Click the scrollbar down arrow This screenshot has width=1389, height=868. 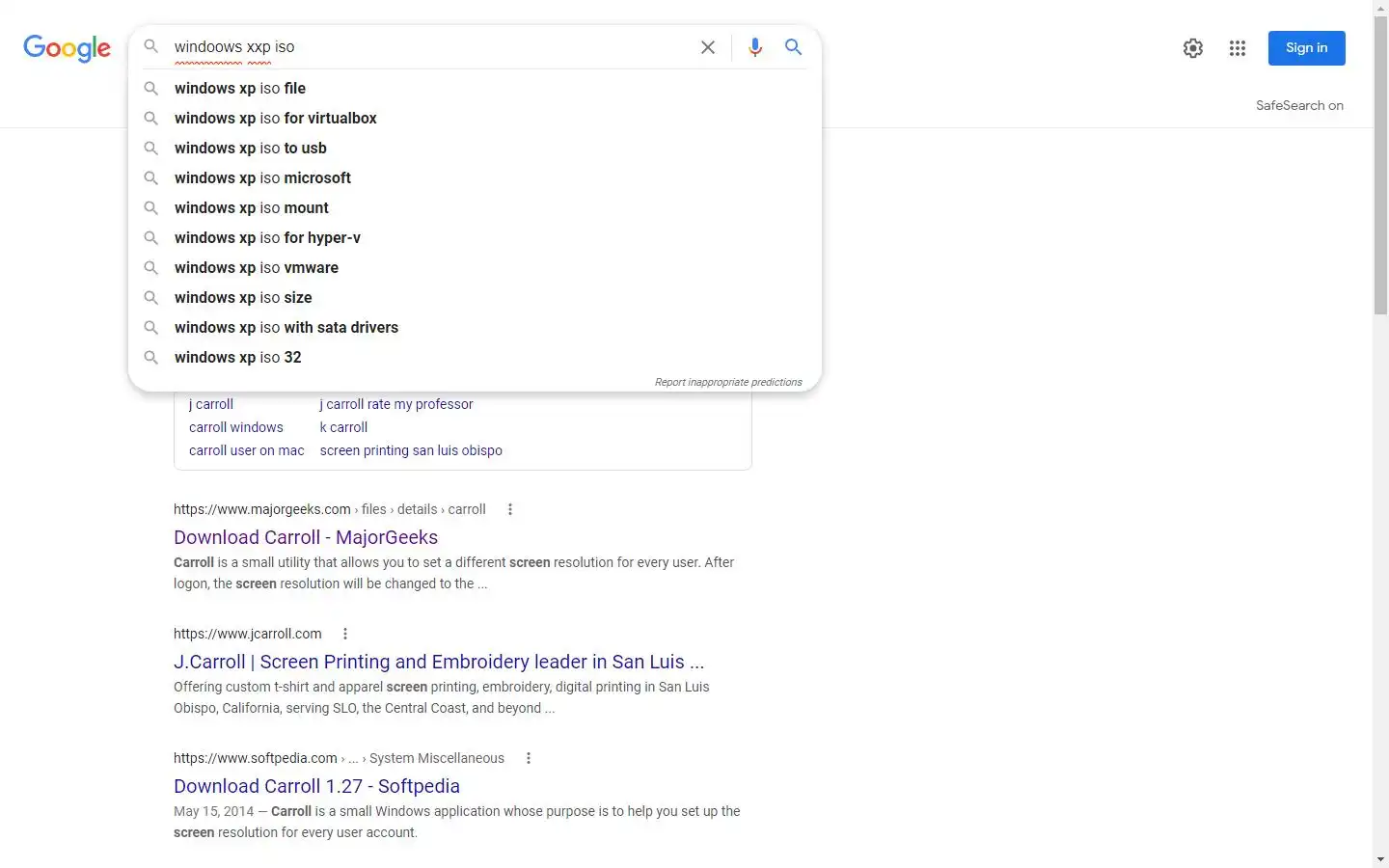click(x=1380, y=859)
